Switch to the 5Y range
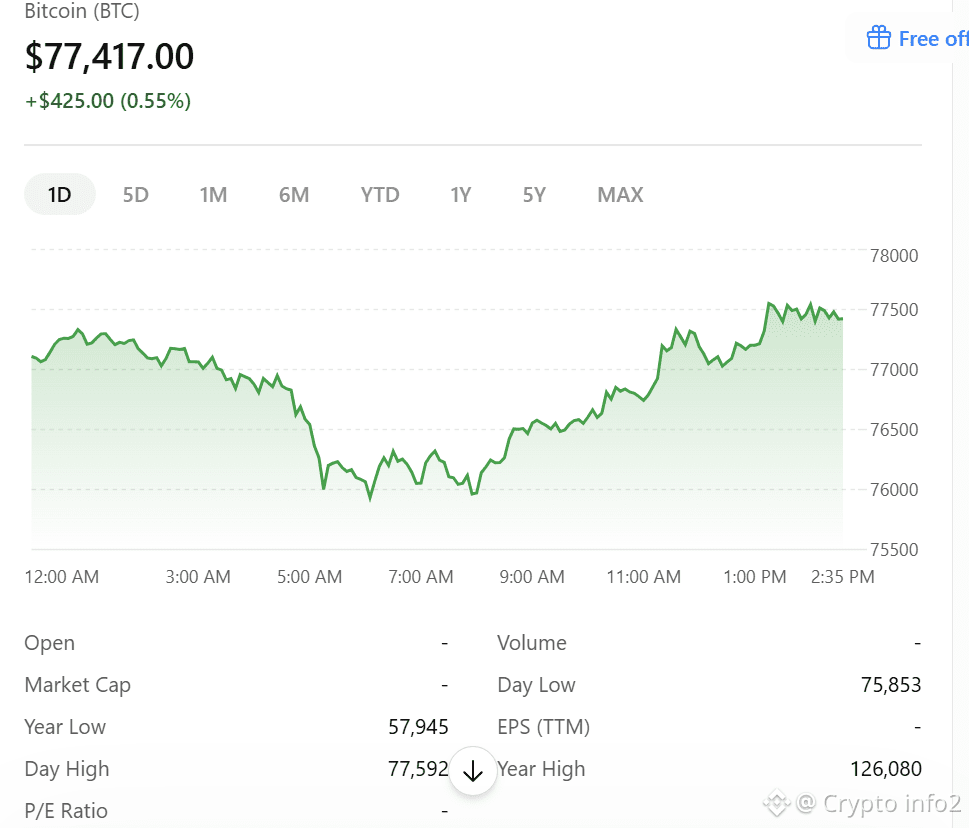 click(534, 195)
